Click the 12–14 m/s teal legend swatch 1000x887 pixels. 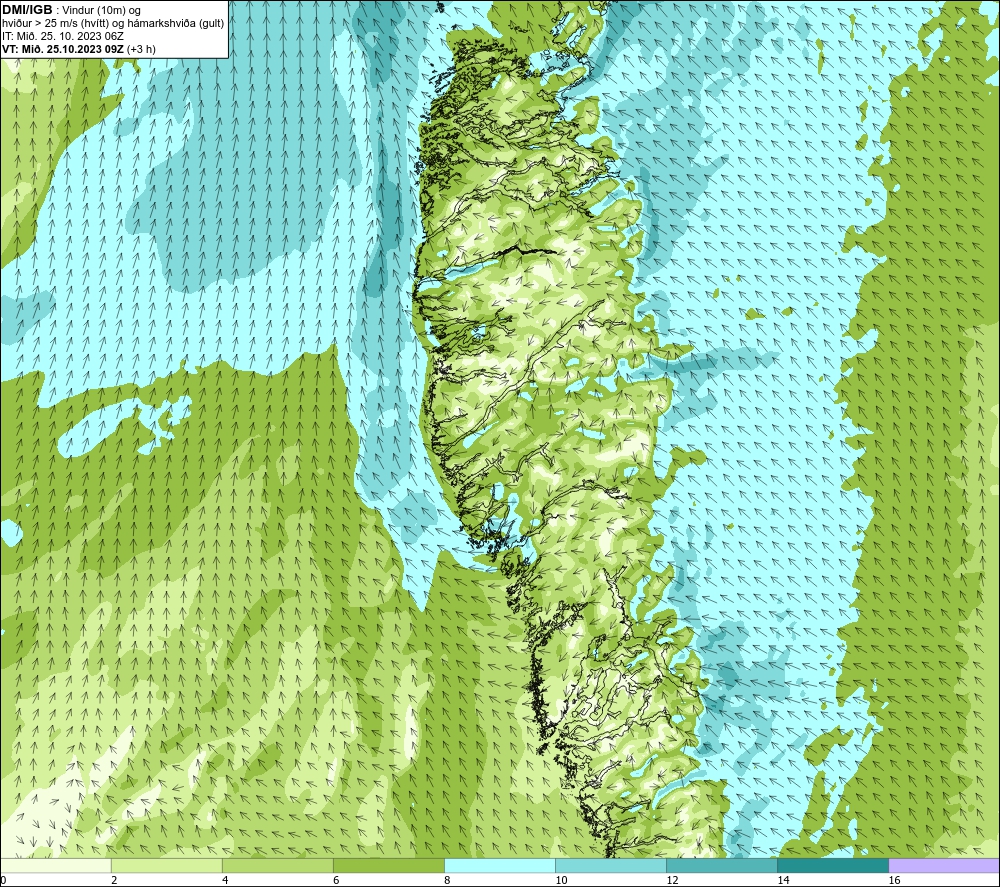tap(722, 866)
